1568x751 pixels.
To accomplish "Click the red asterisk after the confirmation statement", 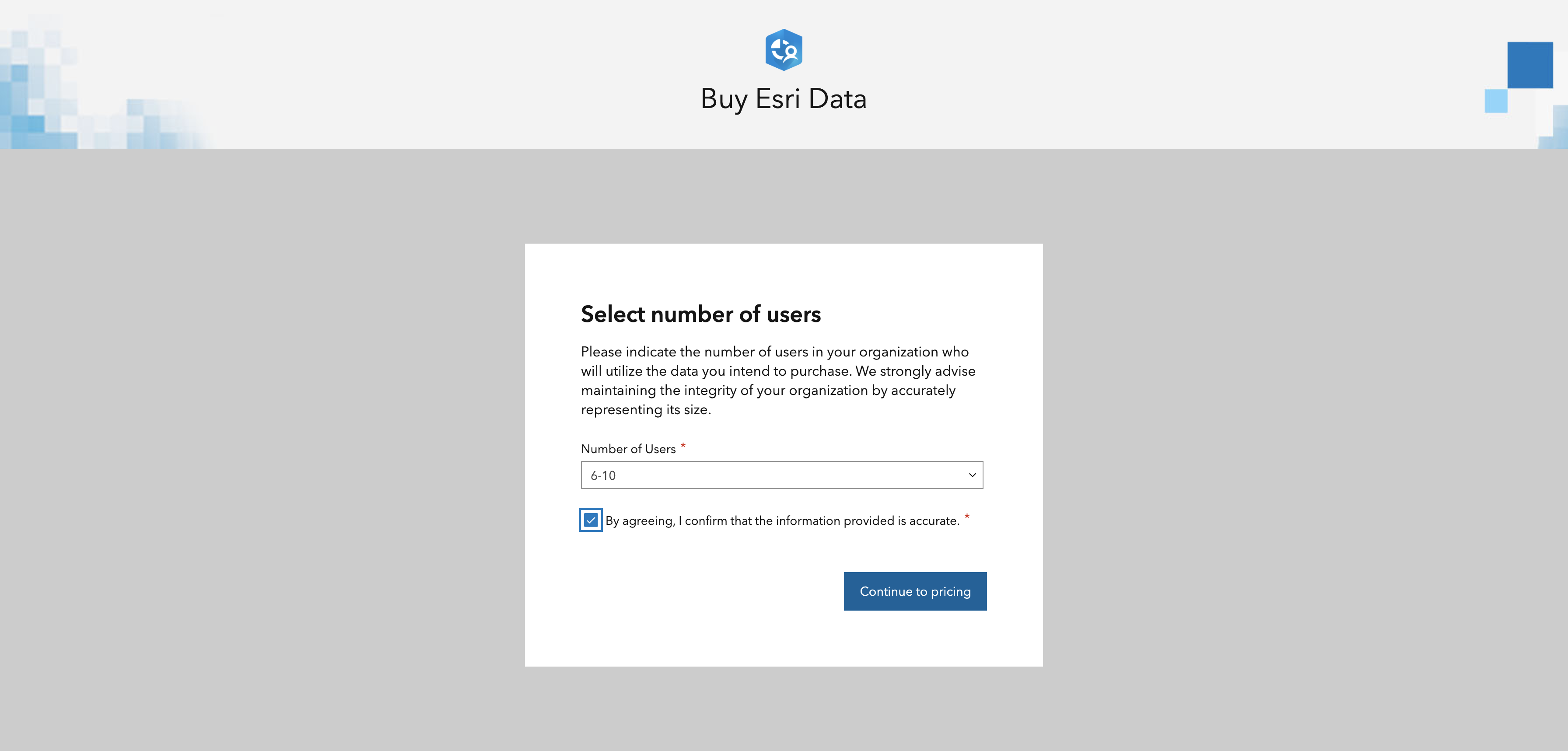I will point(966,517).
